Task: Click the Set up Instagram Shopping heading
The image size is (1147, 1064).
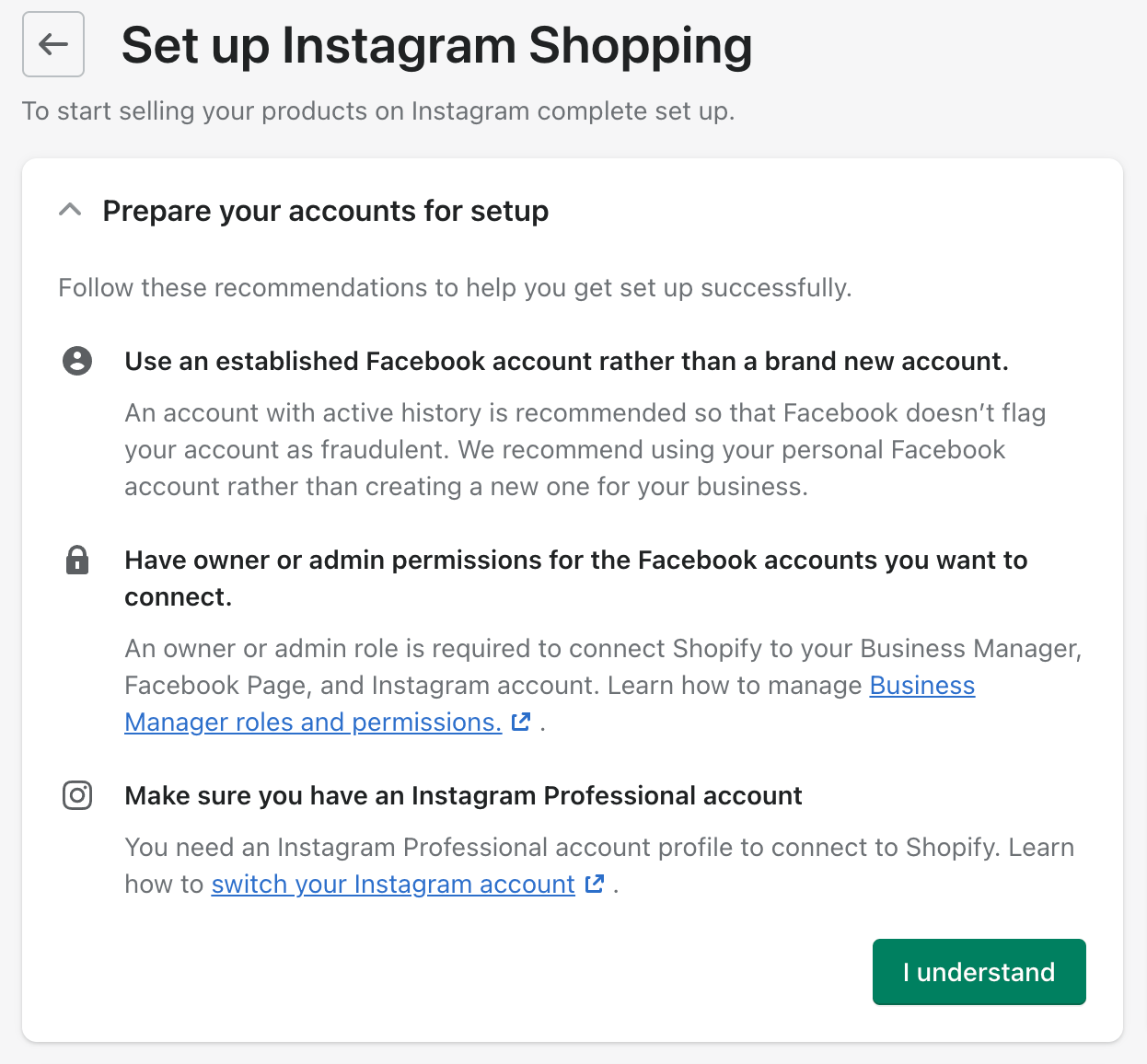Action: [438, 44]
